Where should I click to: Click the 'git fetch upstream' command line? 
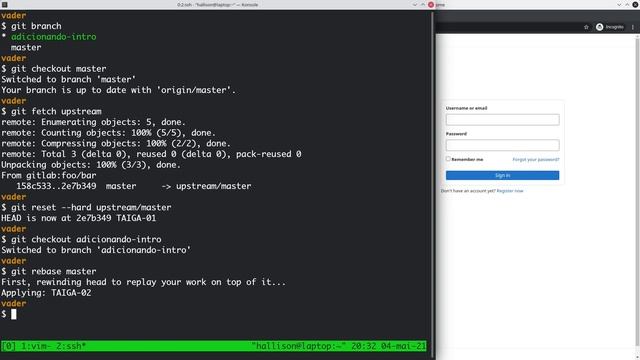[51, 111]
